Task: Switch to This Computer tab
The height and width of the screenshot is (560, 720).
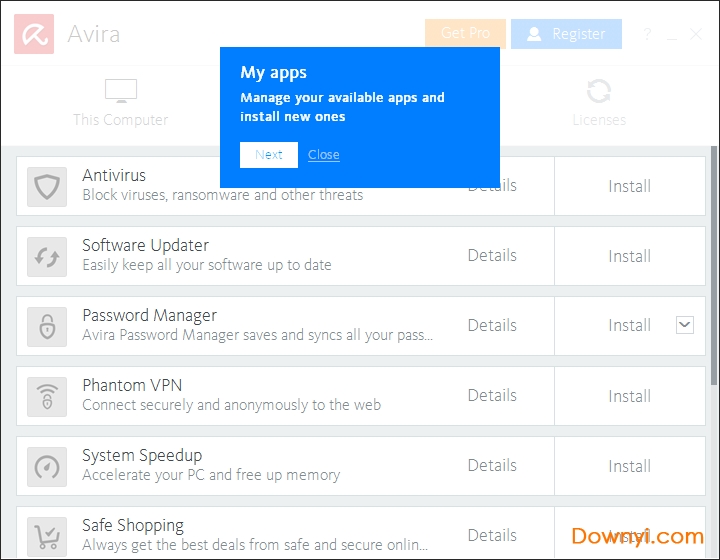Action: click(x=120, y=103)
